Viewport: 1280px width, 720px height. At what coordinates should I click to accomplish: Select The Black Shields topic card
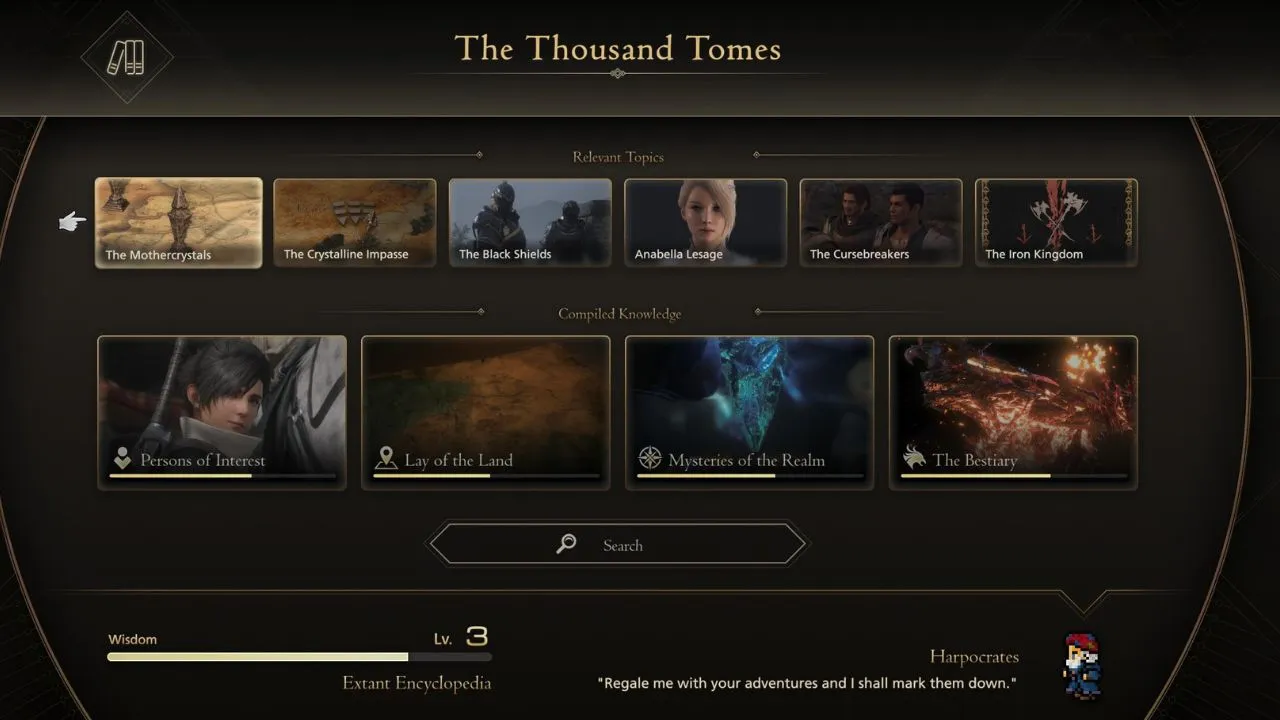530,223
